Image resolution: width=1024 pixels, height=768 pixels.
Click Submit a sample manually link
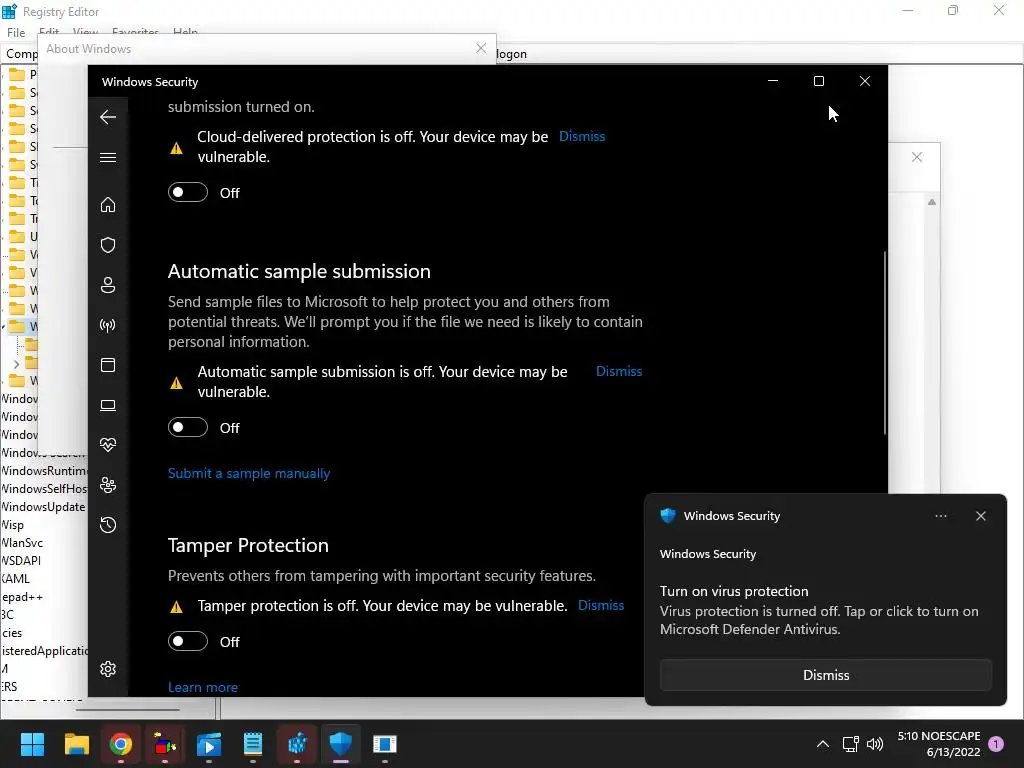pos(249,473)
